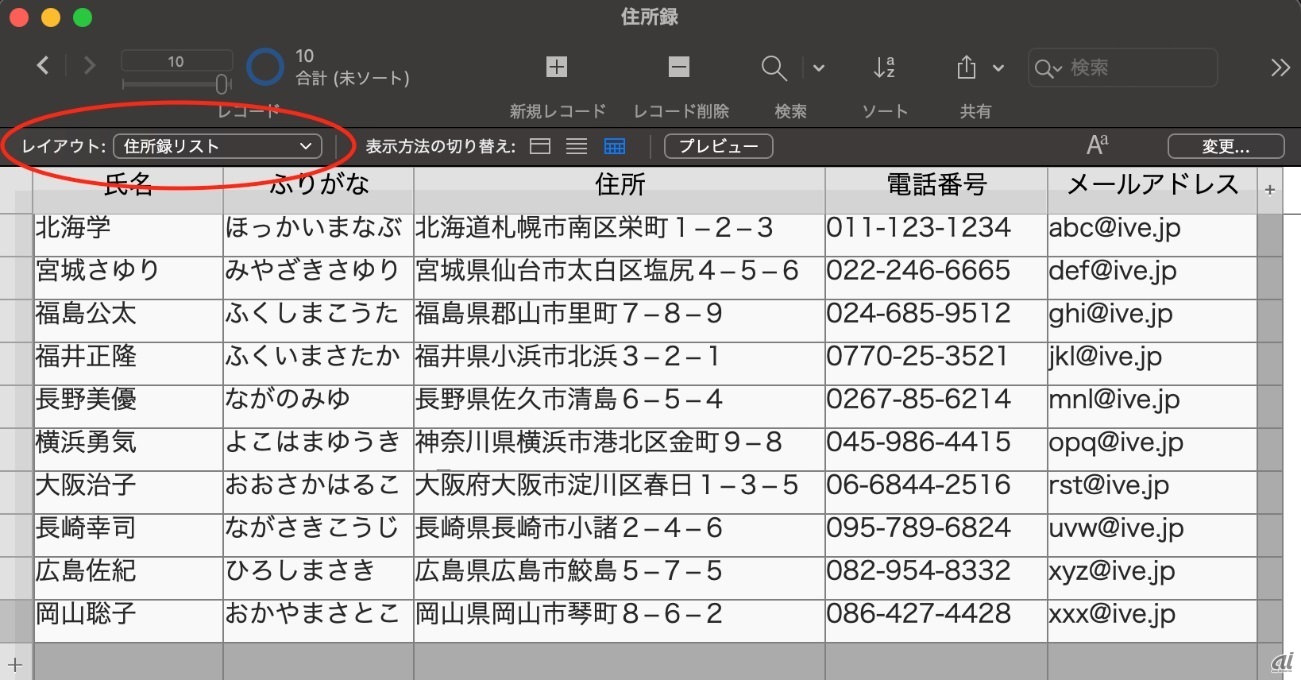Expand the Find options dropdown arrow
This screenshot has height=680, width=1301.
(x=819, y=68)
